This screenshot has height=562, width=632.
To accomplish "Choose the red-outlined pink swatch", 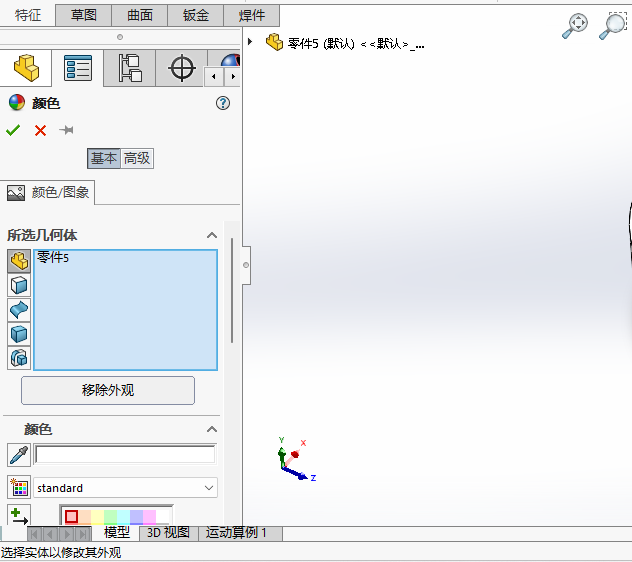I will coord(71,516).
